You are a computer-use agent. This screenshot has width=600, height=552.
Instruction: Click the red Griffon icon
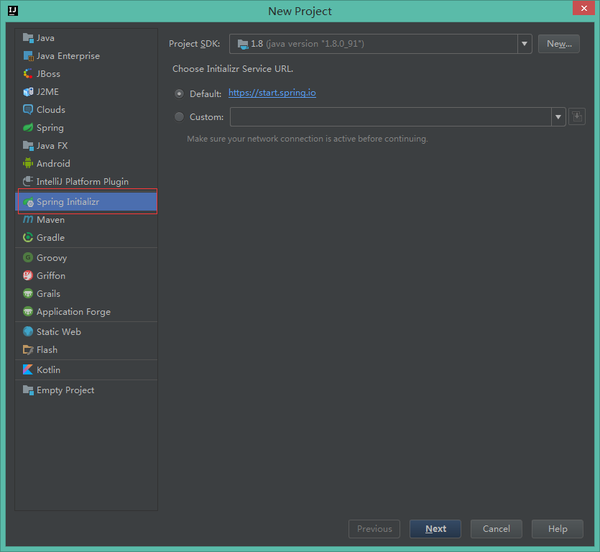[x=28, y=275]
